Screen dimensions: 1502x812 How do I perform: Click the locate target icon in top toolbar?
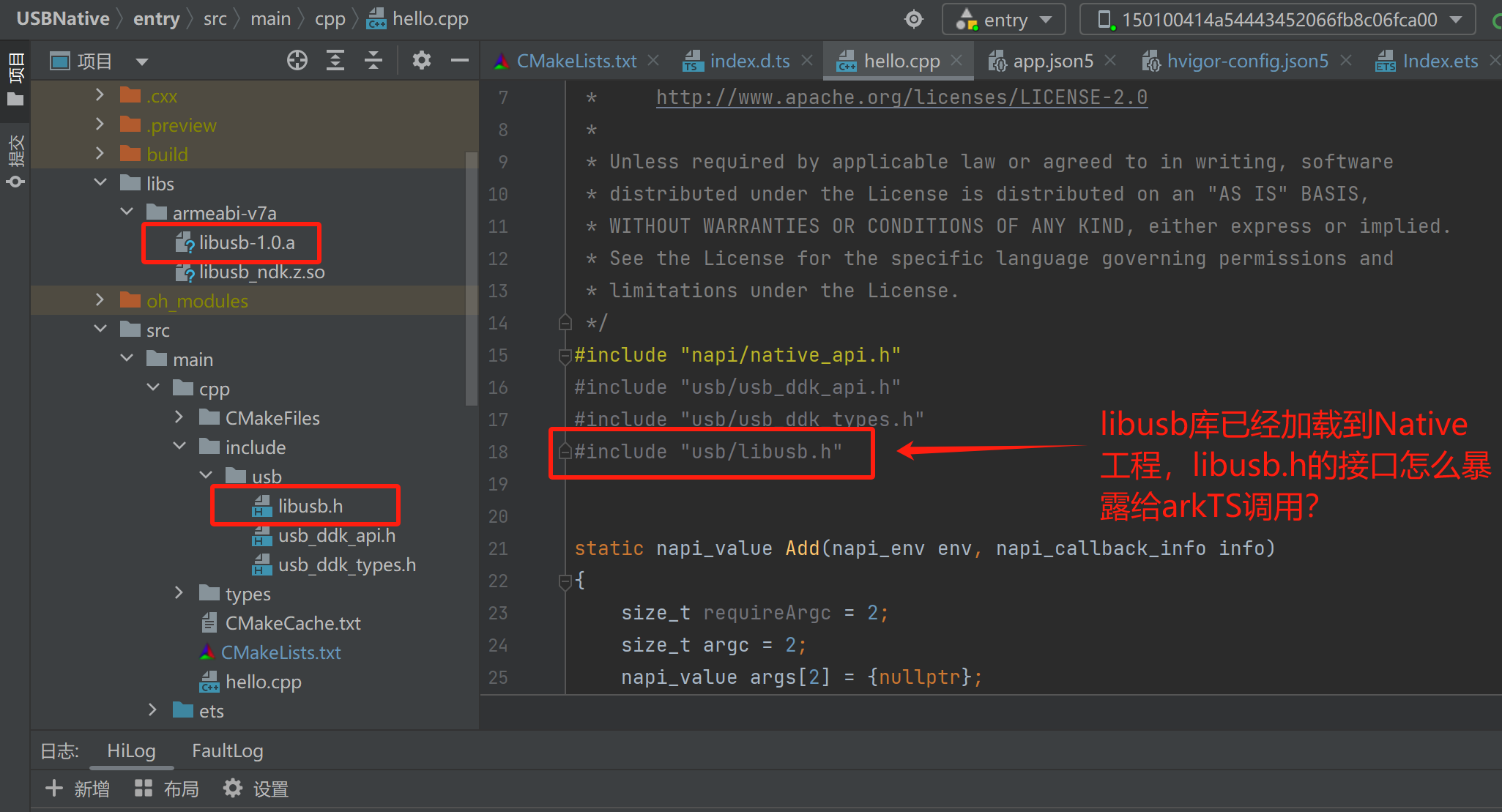coord(914,19)
